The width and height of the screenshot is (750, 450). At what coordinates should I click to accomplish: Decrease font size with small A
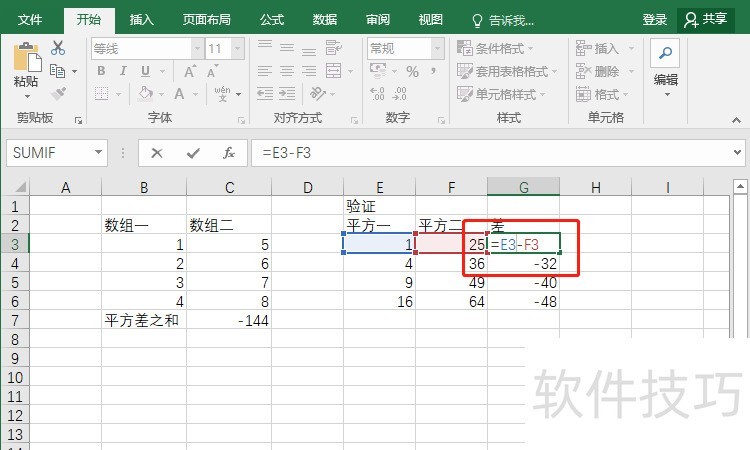pos(212,71)
